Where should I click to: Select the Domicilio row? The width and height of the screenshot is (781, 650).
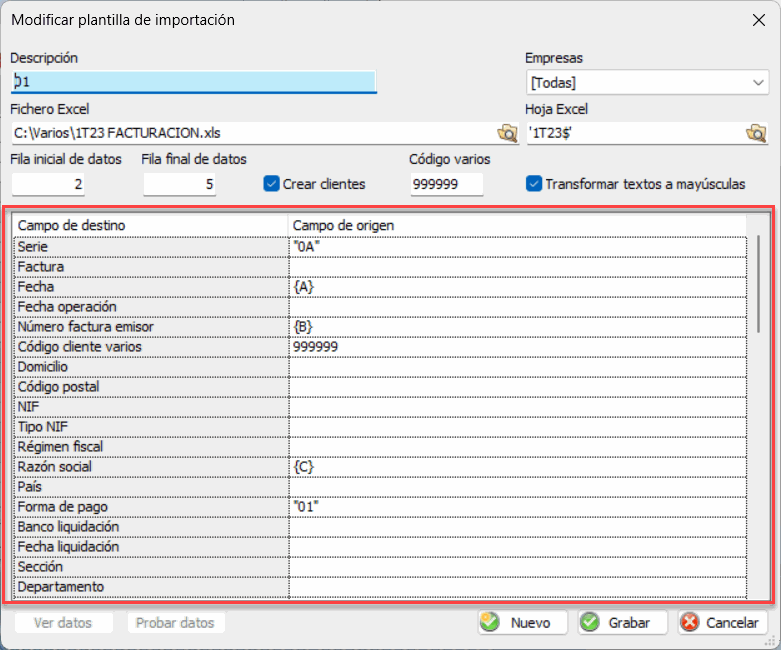point(151,367)
